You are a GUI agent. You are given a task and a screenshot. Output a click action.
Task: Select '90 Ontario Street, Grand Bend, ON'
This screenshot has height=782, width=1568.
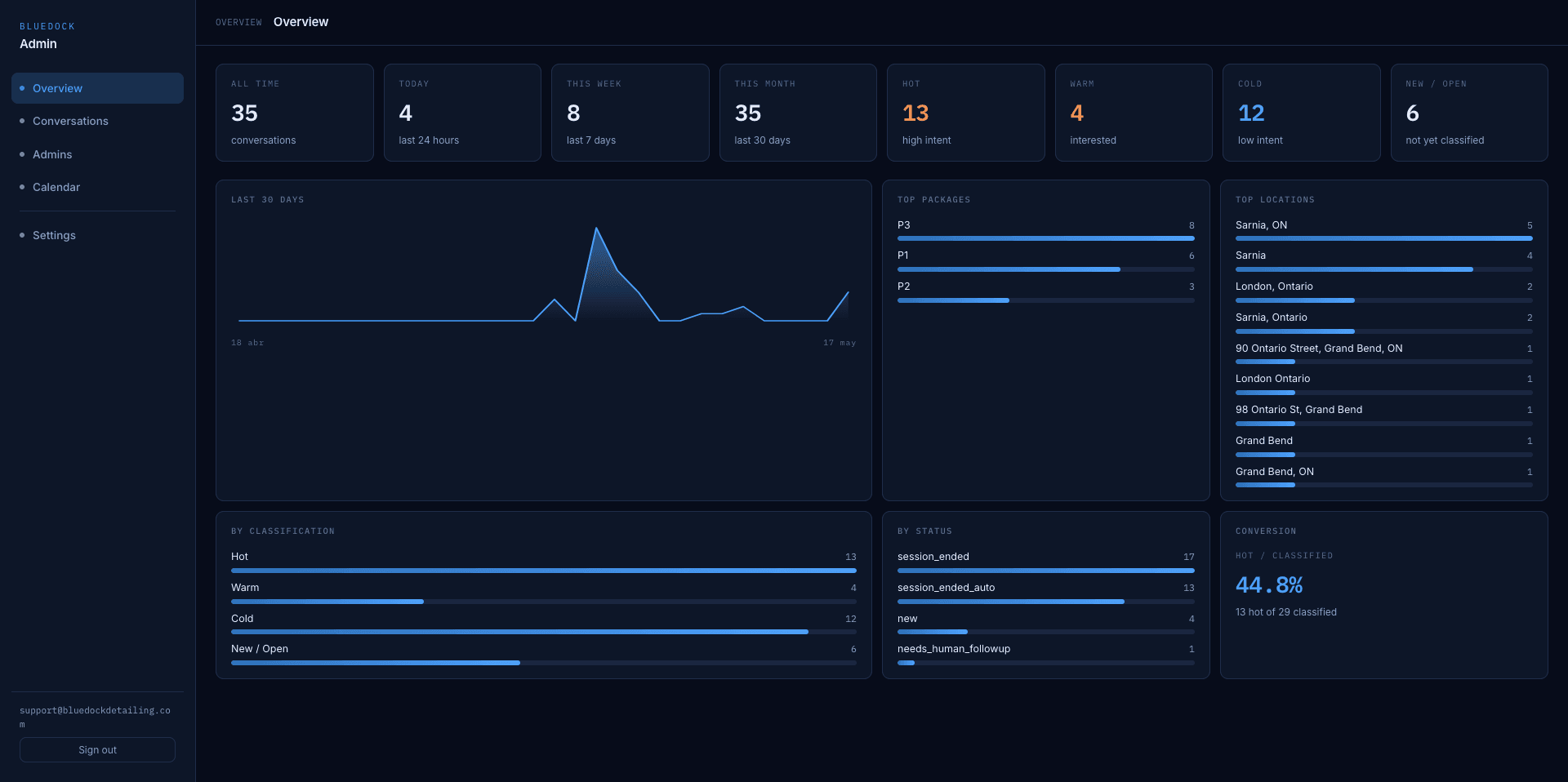click(1384, 355)
